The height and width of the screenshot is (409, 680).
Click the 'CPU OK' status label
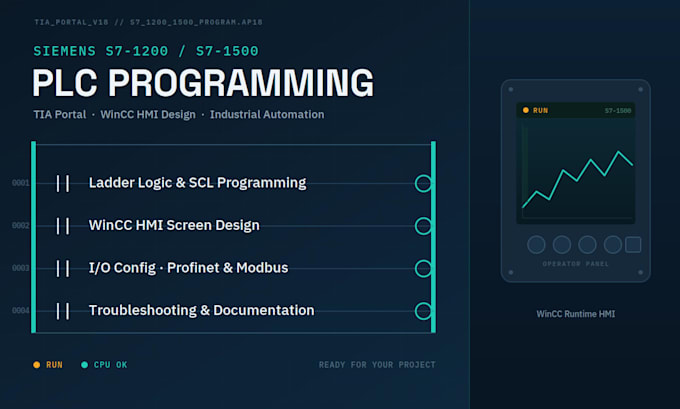pyautogui.click(x=111, y=365)
